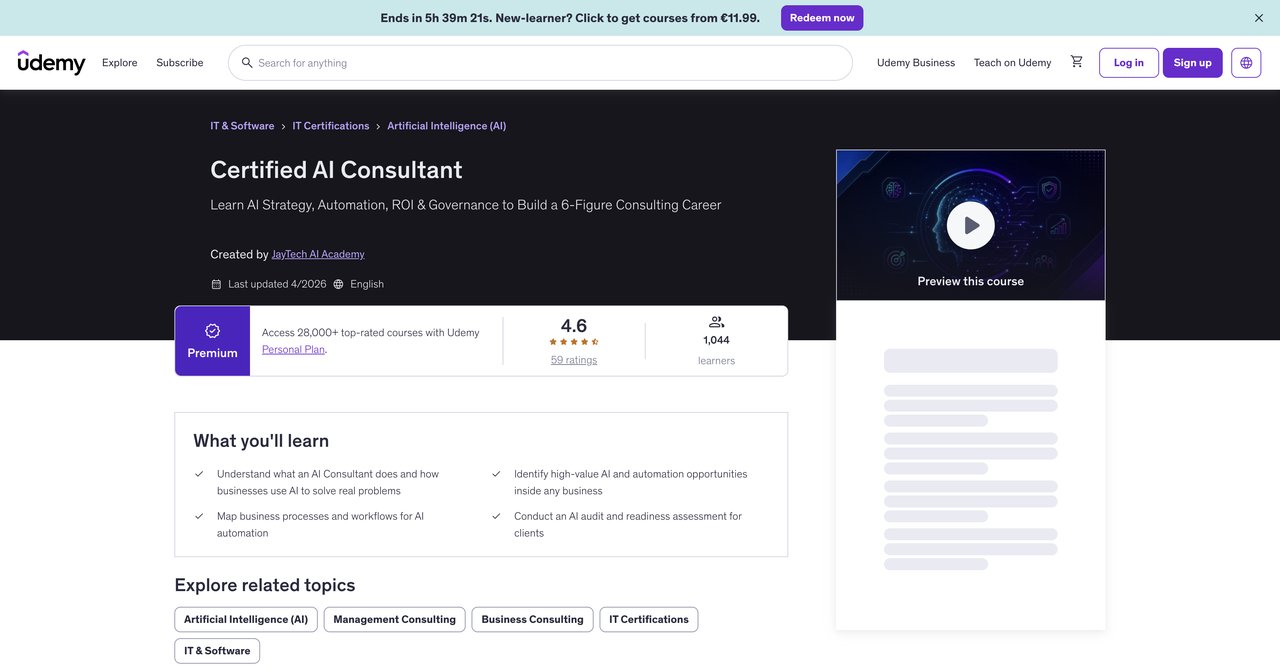Image resolution: width=1280 pixels, height=670 pixels.
Task: Open Teach on Udemy link
Action: [x=1013, y=63]
